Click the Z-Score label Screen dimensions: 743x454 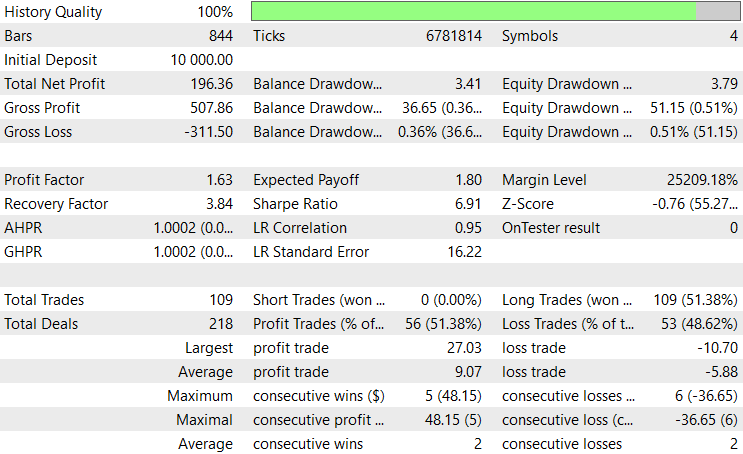coord(528,204)
